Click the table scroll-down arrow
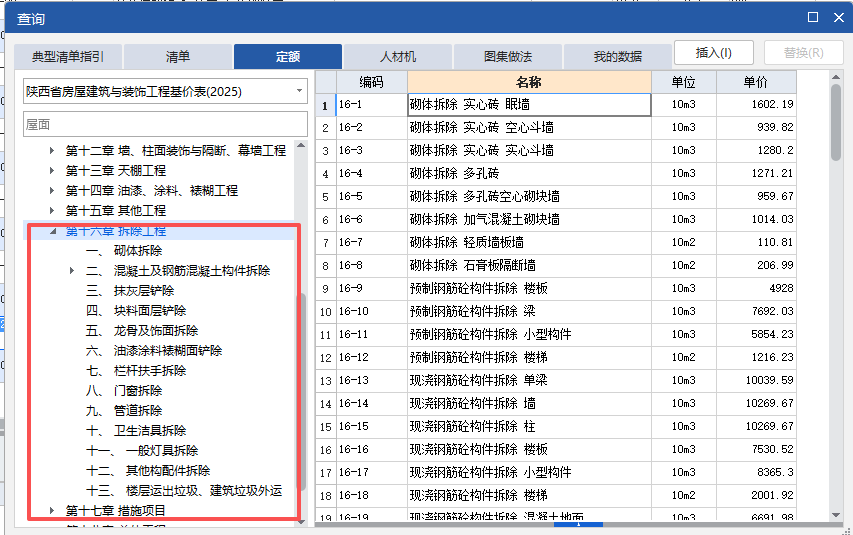Viewport: 853px width, 535px height. [x=836, y=515]
